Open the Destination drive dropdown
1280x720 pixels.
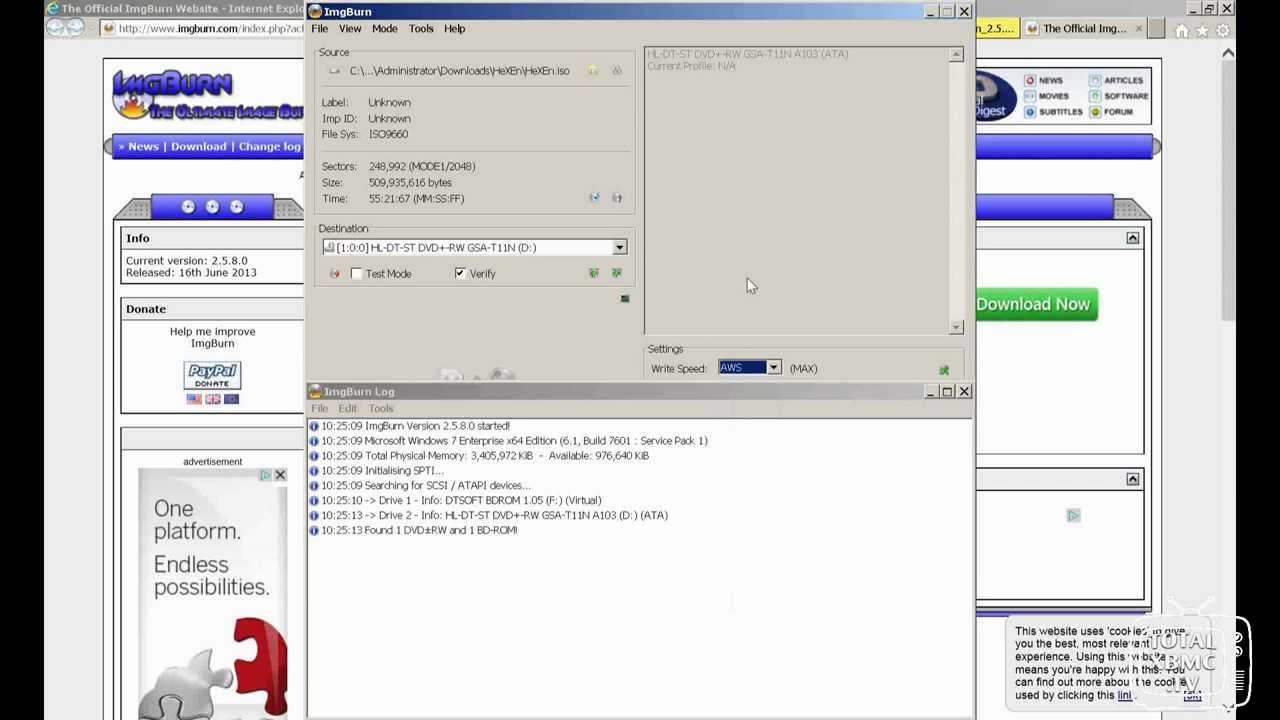tap(619, 248)
